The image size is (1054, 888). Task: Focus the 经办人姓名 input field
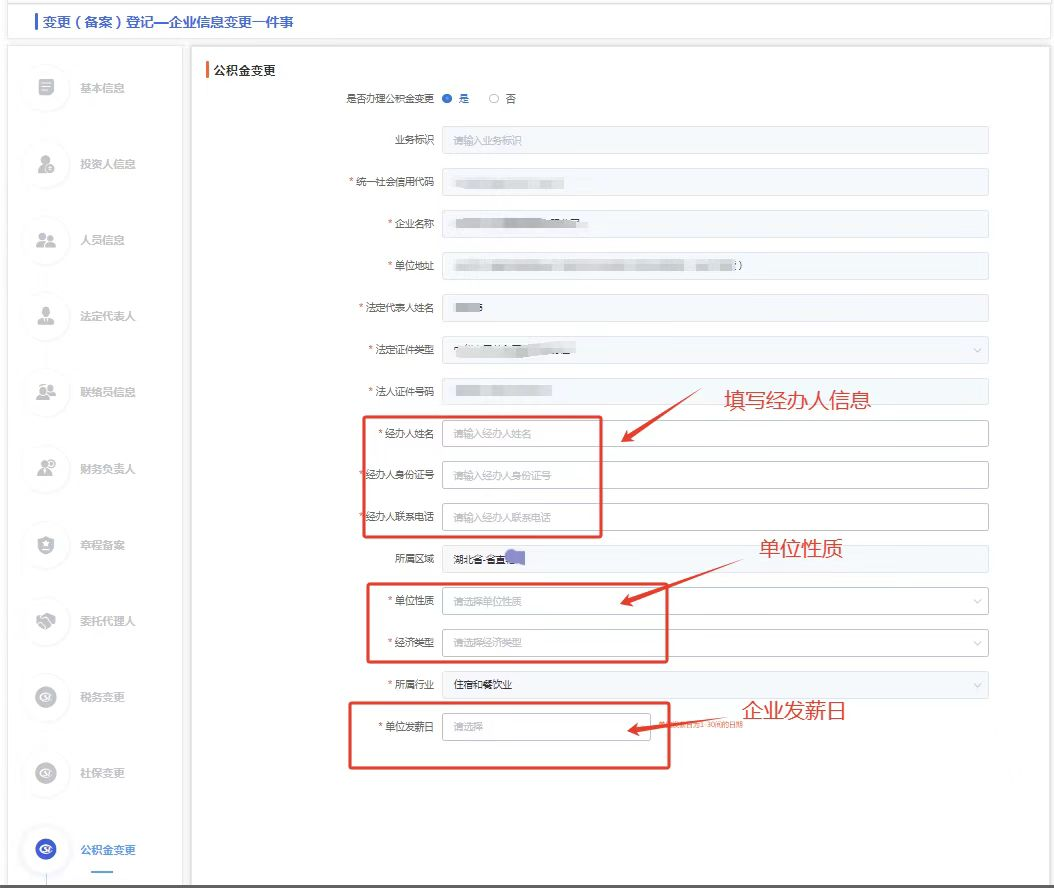[715, 434]
